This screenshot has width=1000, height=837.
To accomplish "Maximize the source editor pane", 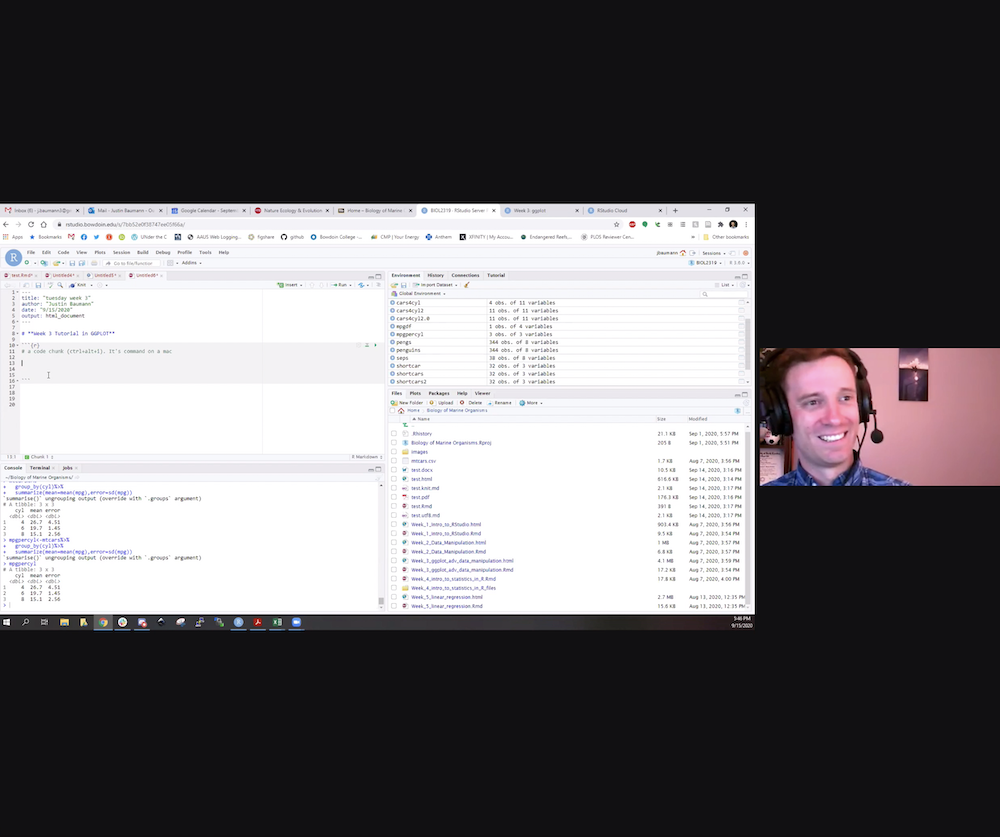I will click(x=378, y=276).
